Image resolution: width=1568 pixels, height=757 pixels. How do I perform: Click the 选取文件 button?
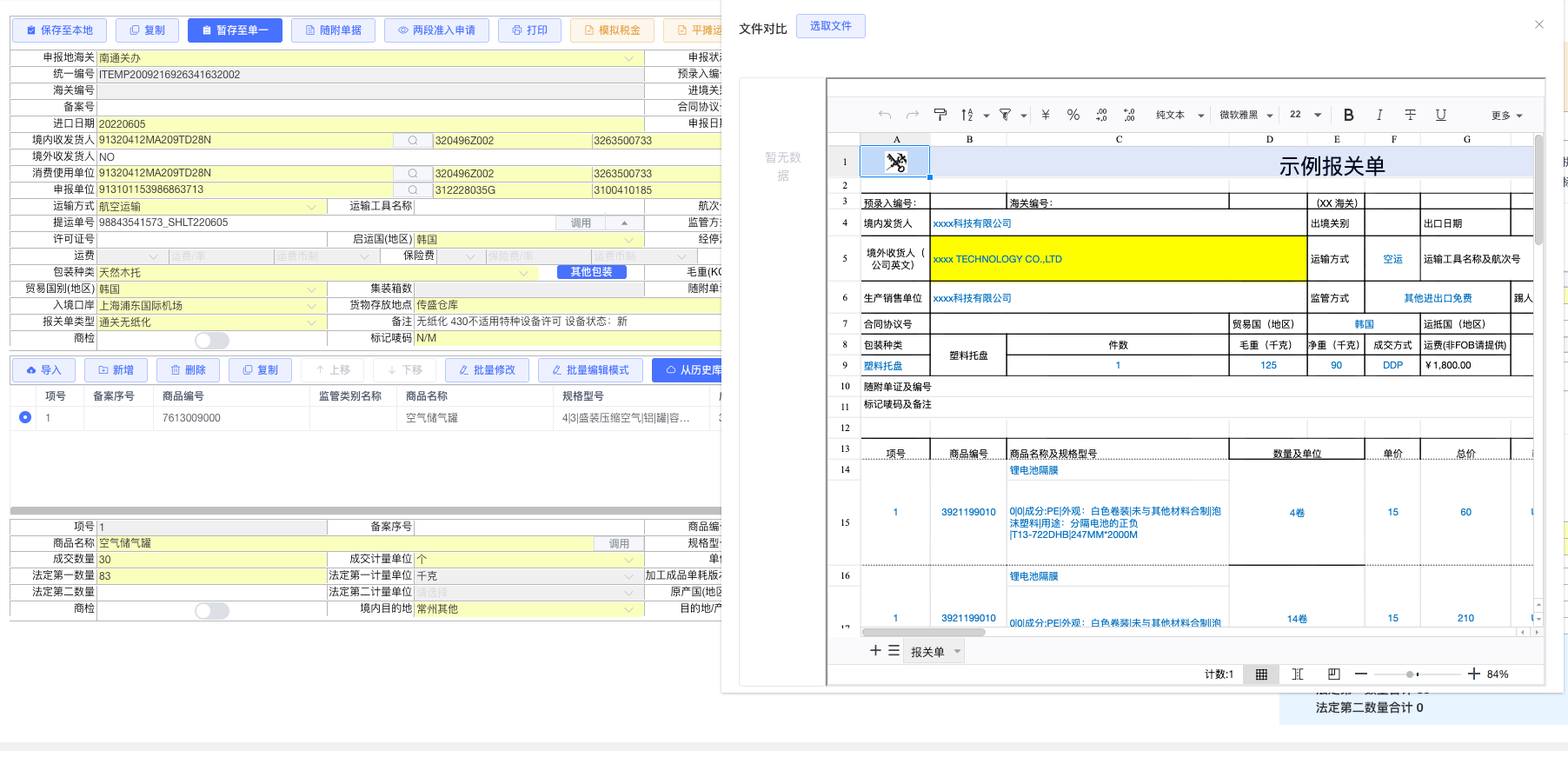[x=830, y=26]
